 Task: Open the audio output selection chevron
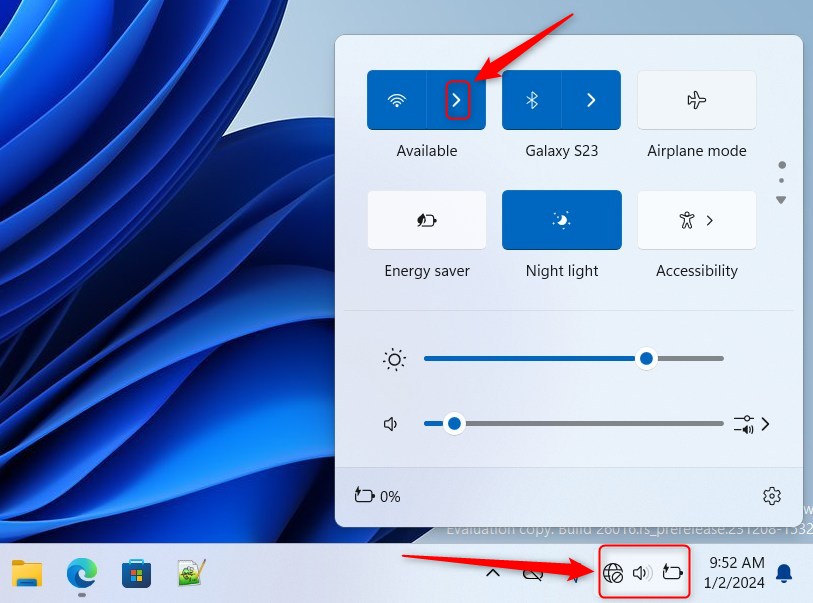(x=765, y=423)
